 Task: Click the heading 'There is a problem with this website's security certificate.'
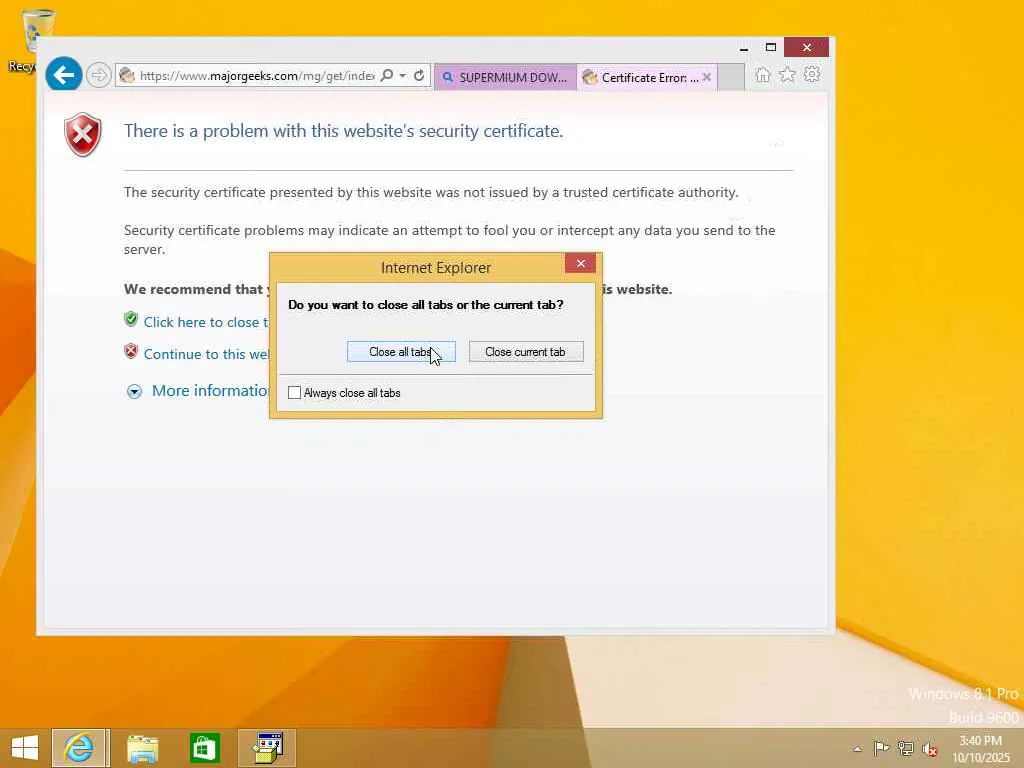coord(344,131)
